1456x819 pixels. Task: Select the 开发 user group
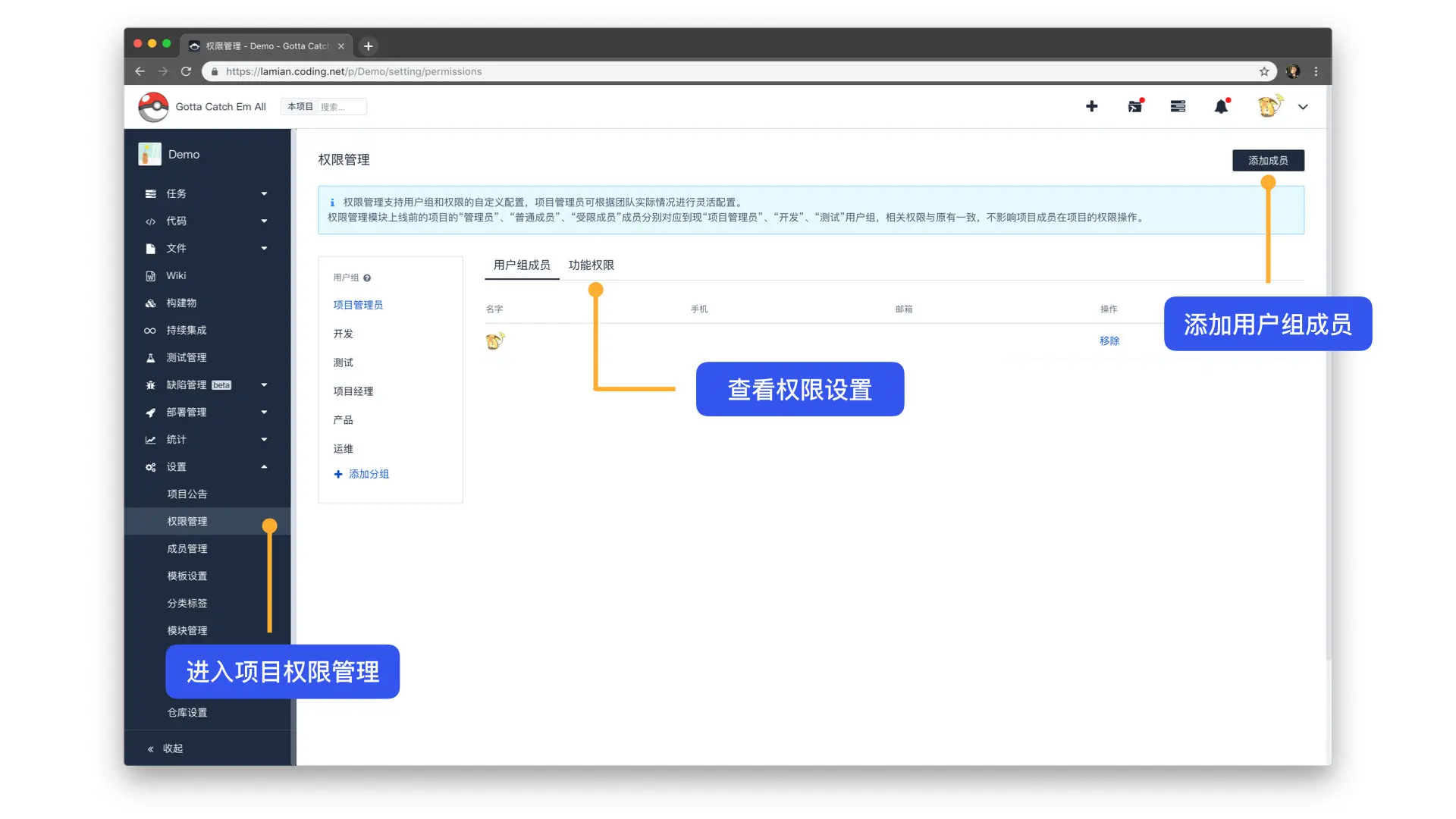click(x=344, y=334)
